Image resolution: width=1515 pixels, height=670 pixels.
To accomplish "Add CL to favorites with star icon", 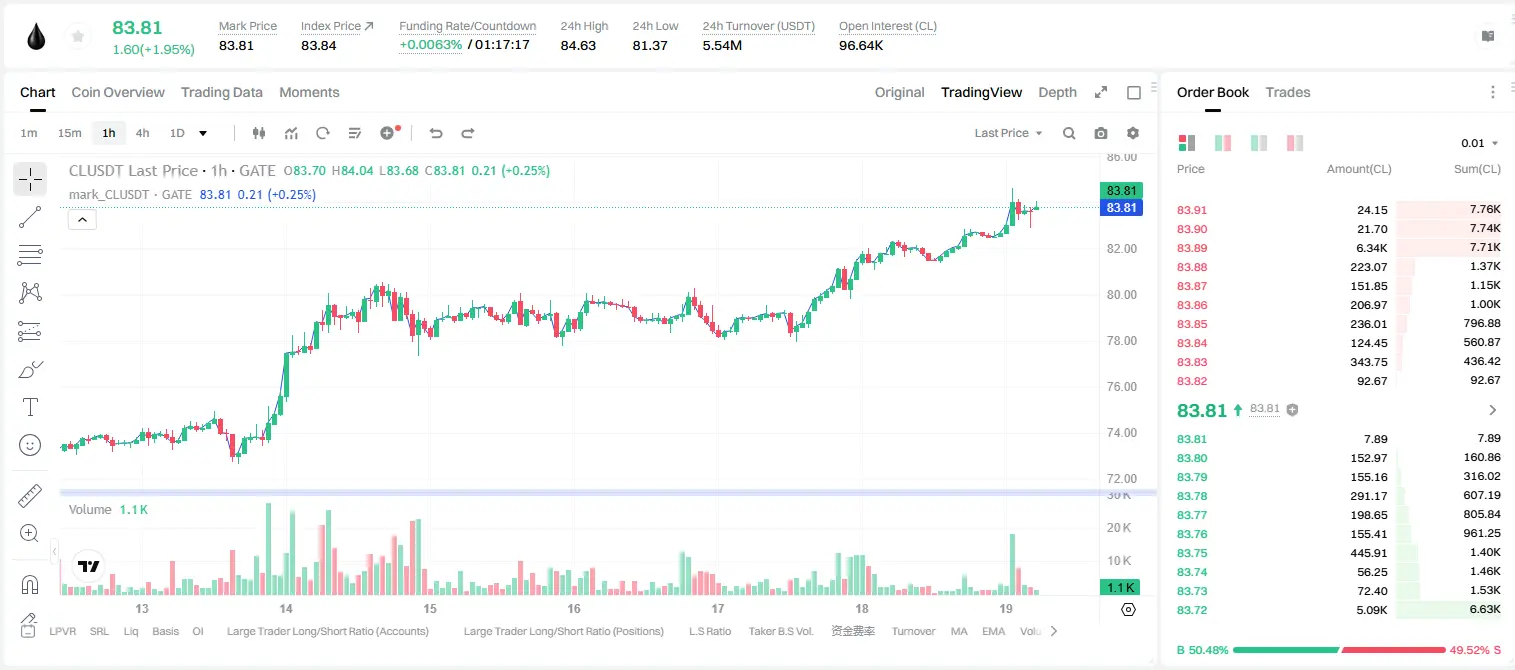I will (x=77, y=37).
